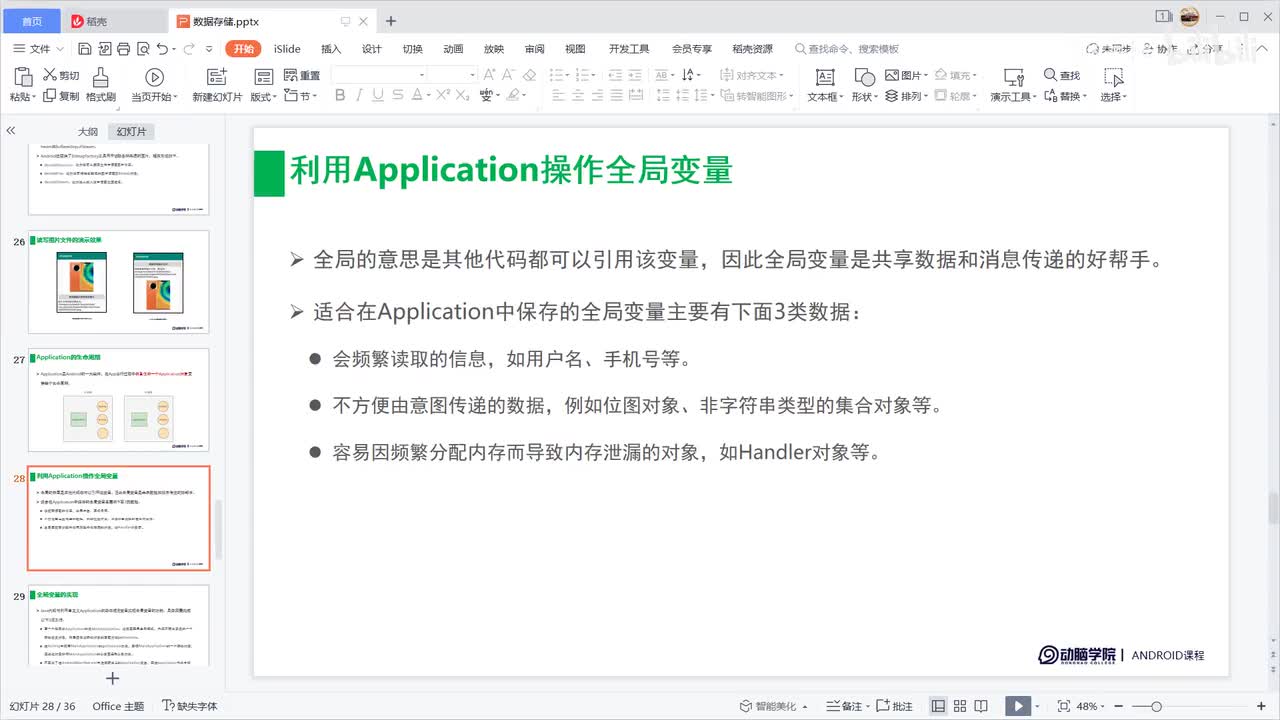Open the 排列 arrange menu
The width and height of the screenshot is (1280, 720).
[x=907, y=96]
